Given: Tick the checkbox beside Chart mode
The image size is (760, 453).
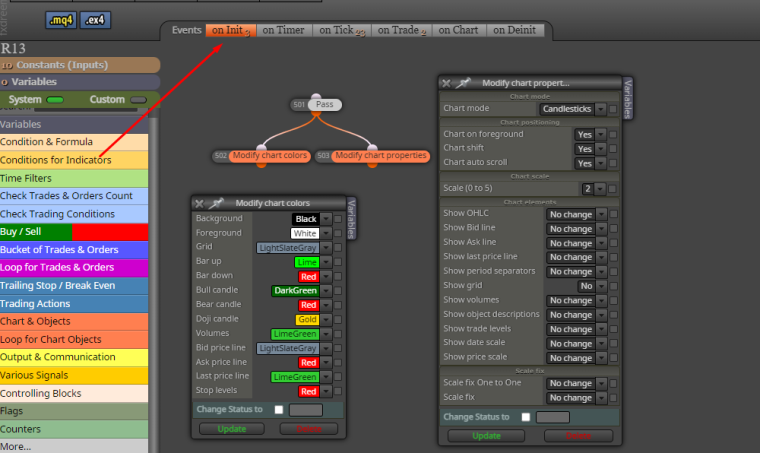Looking at the screenshot, I should tap(613, 109).
